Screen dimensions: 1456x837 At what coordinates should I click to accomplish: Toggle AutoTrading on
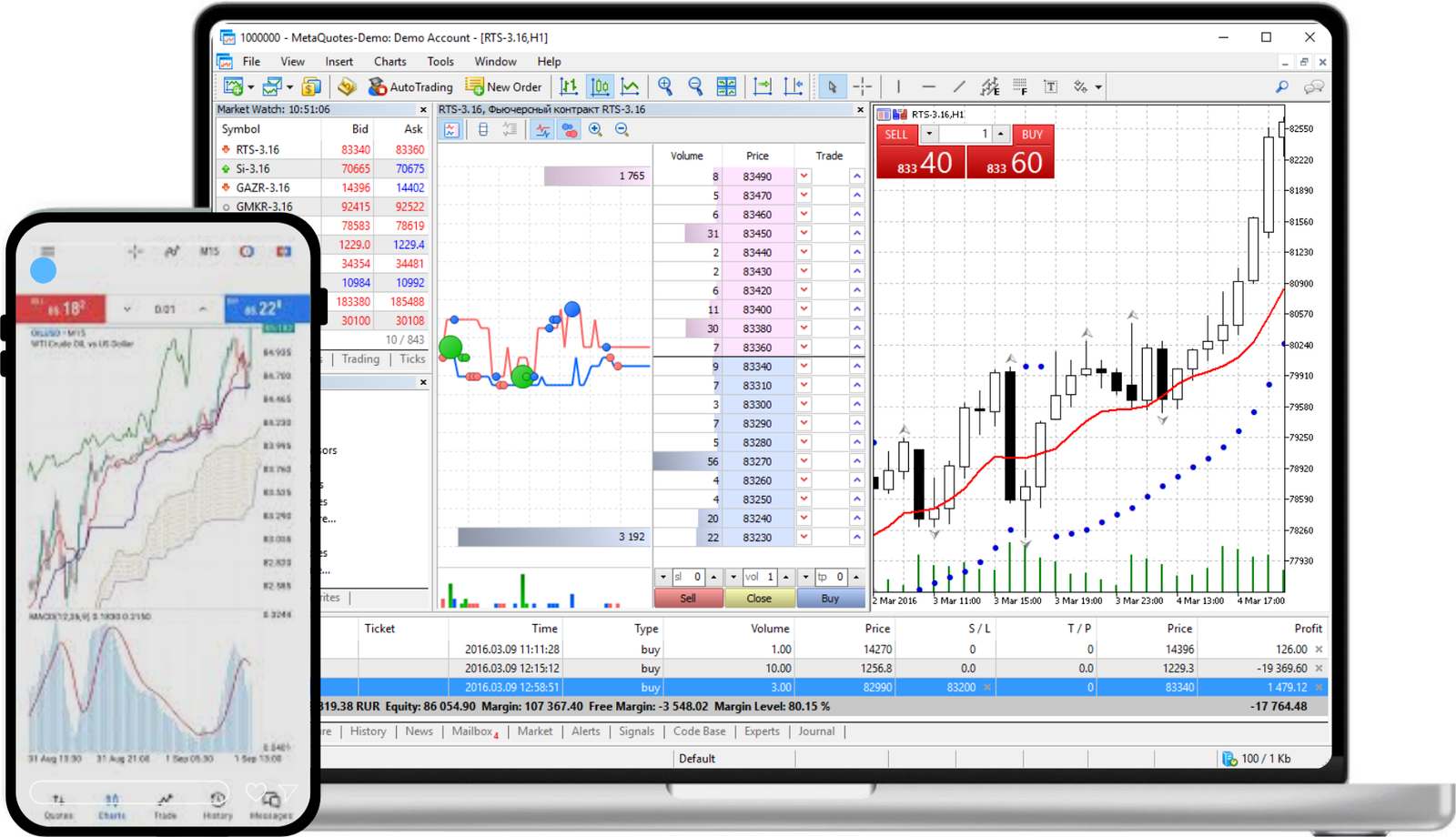pyautogui.click(x=411, y=86)
